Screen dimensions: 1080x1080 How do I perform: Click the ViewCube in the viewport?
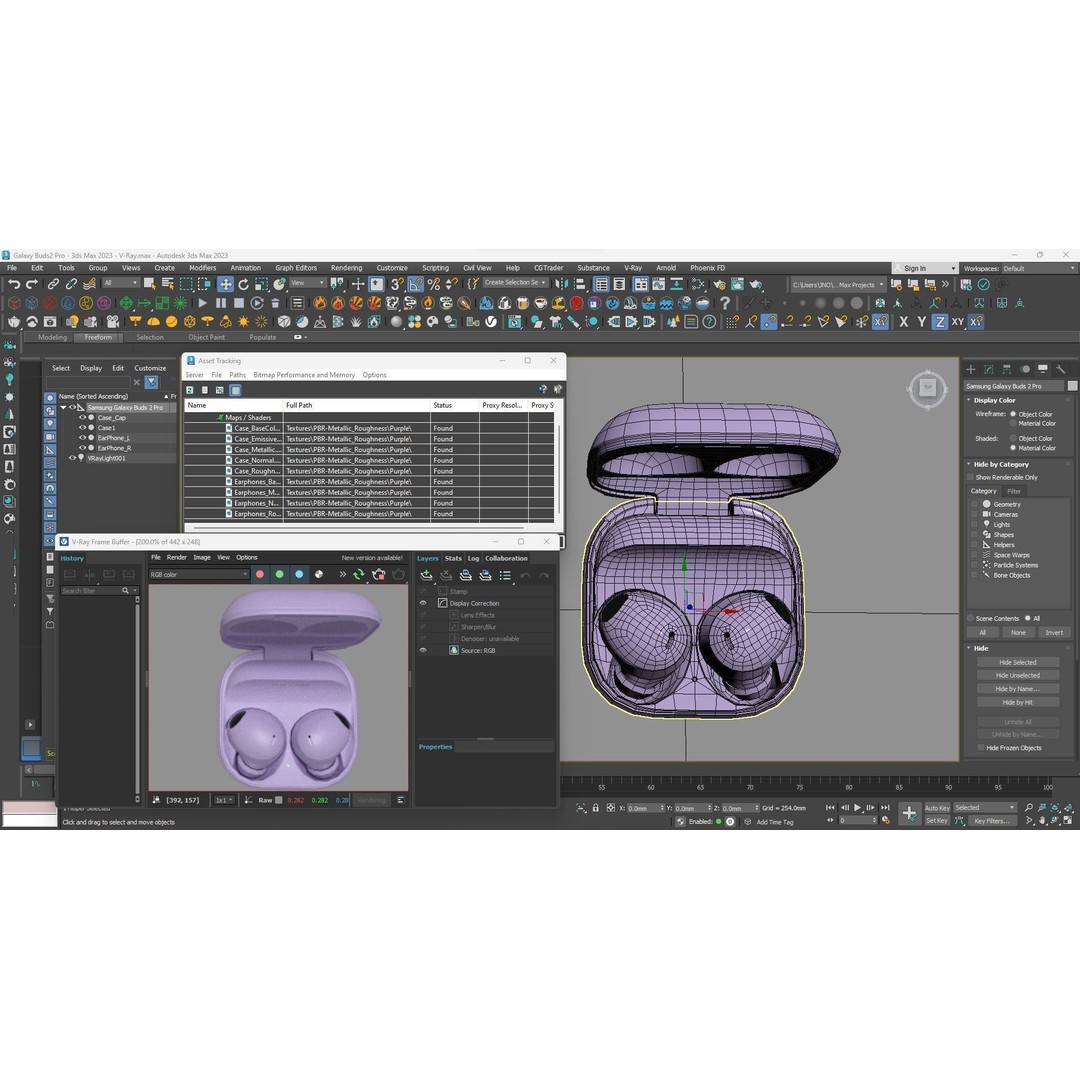tap(927, 389)
